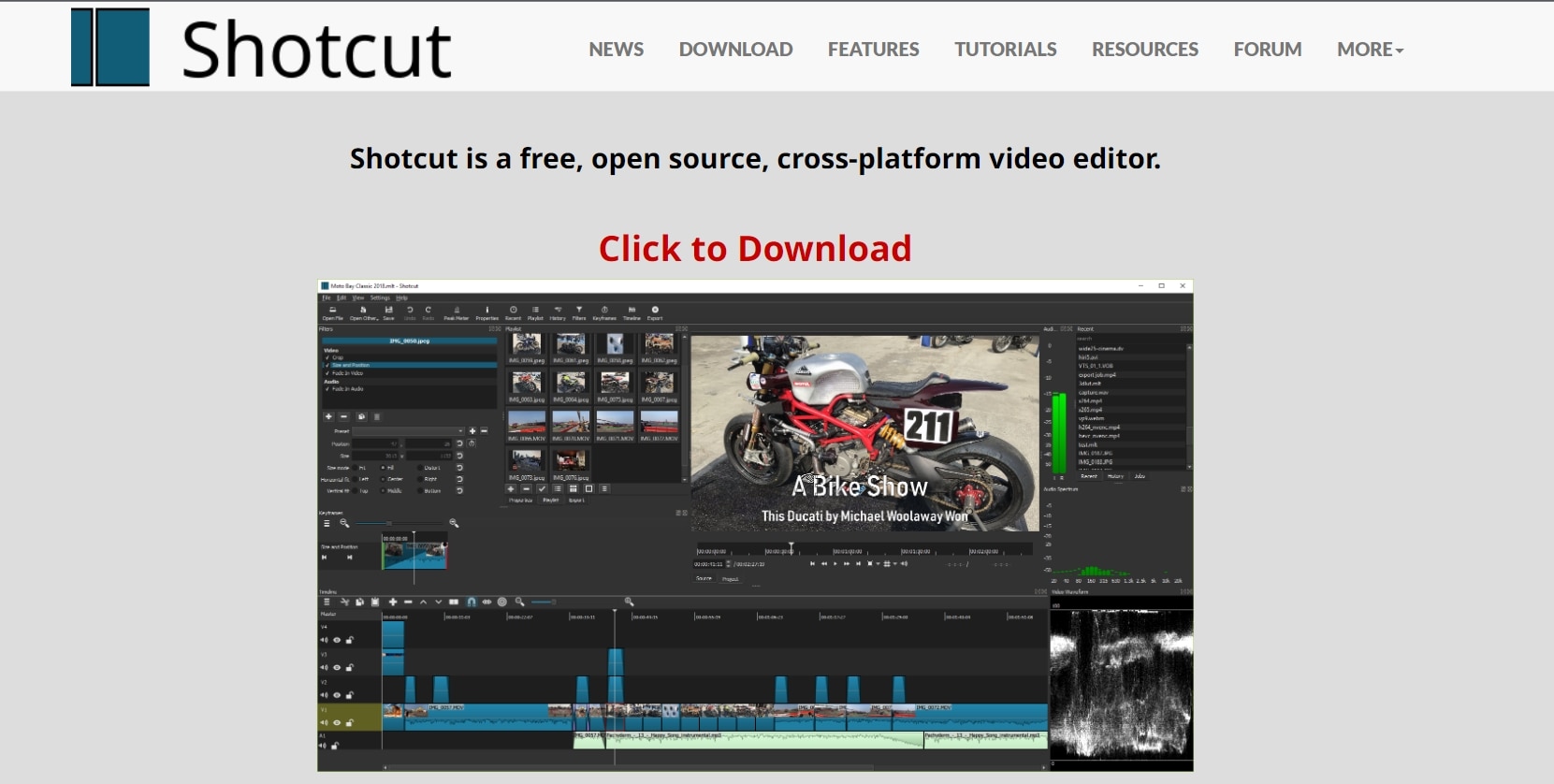Toggle the Fade In Video filter checkbox

click(x=327, y=373)
